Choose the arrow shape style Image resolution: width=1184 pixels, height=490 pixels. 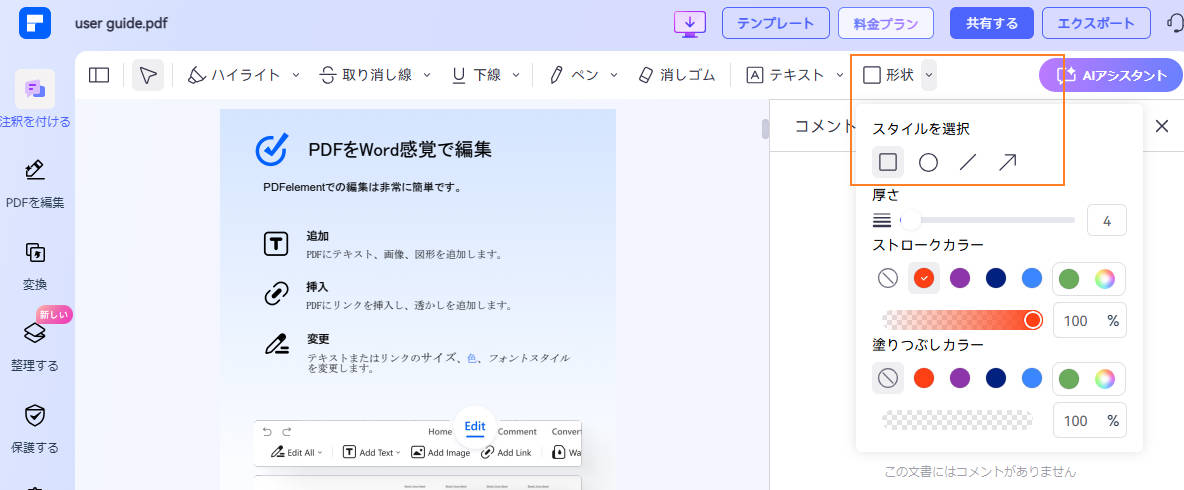1007,162
